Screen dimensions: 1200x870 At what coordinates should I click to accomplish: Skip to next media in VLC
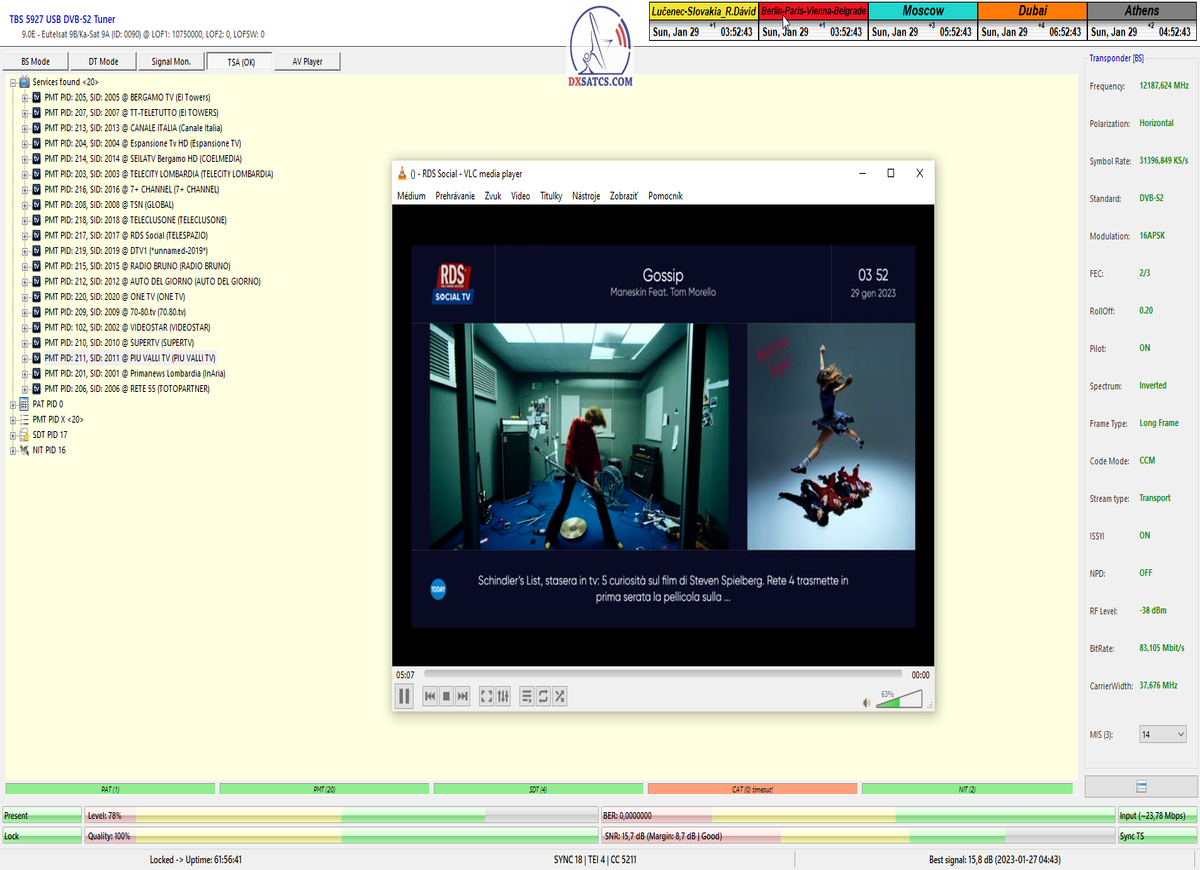tap(462, 696)
